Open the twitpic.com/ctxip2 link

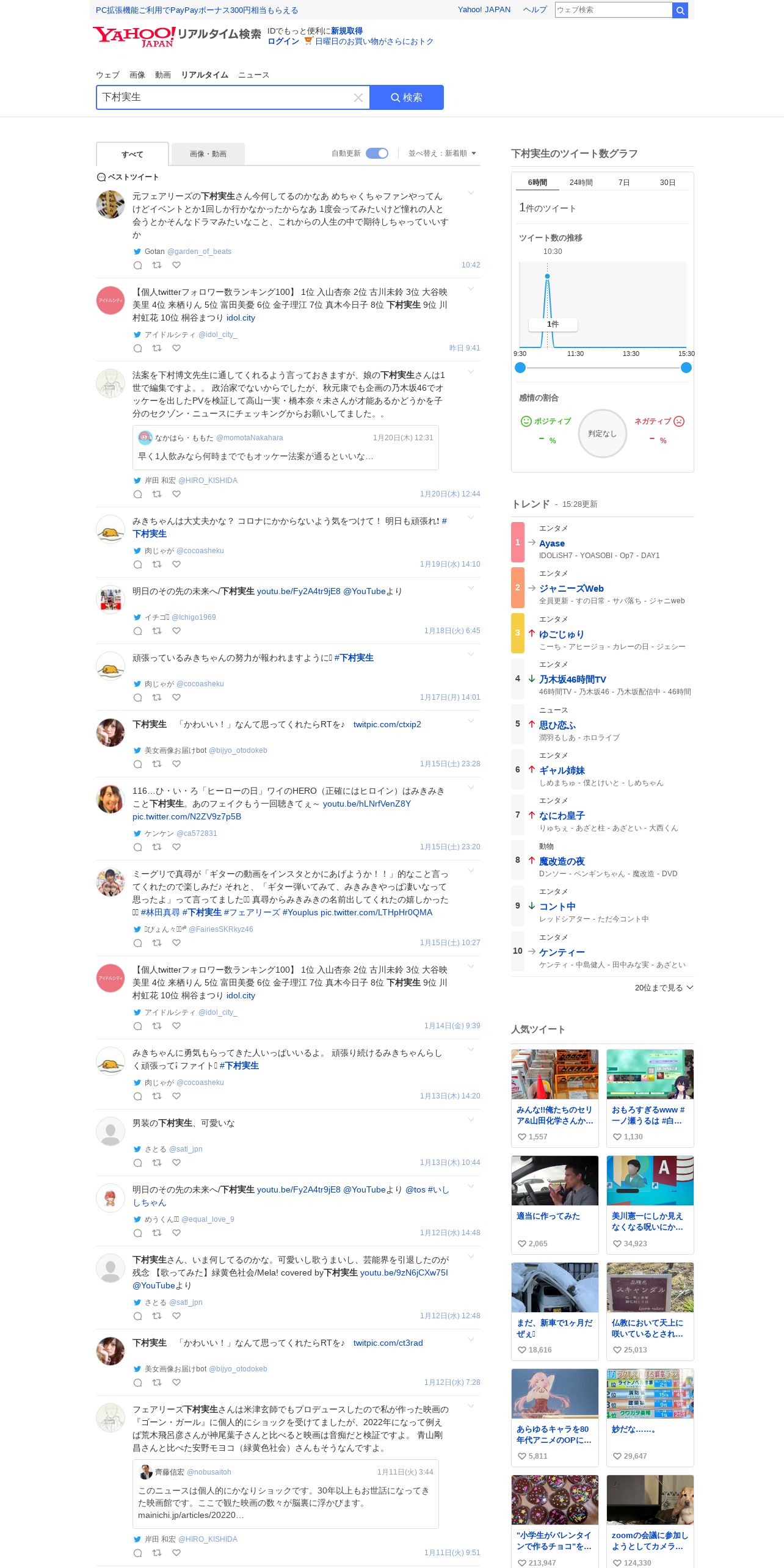tap(387, 724)
